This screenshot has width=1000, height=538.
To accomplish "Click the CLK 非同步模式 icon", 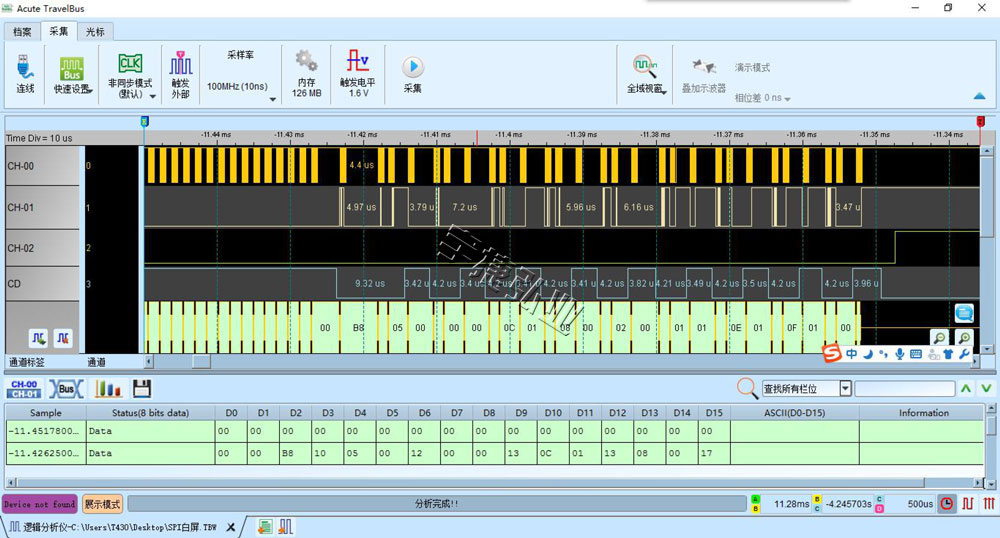I will [130, 64].
